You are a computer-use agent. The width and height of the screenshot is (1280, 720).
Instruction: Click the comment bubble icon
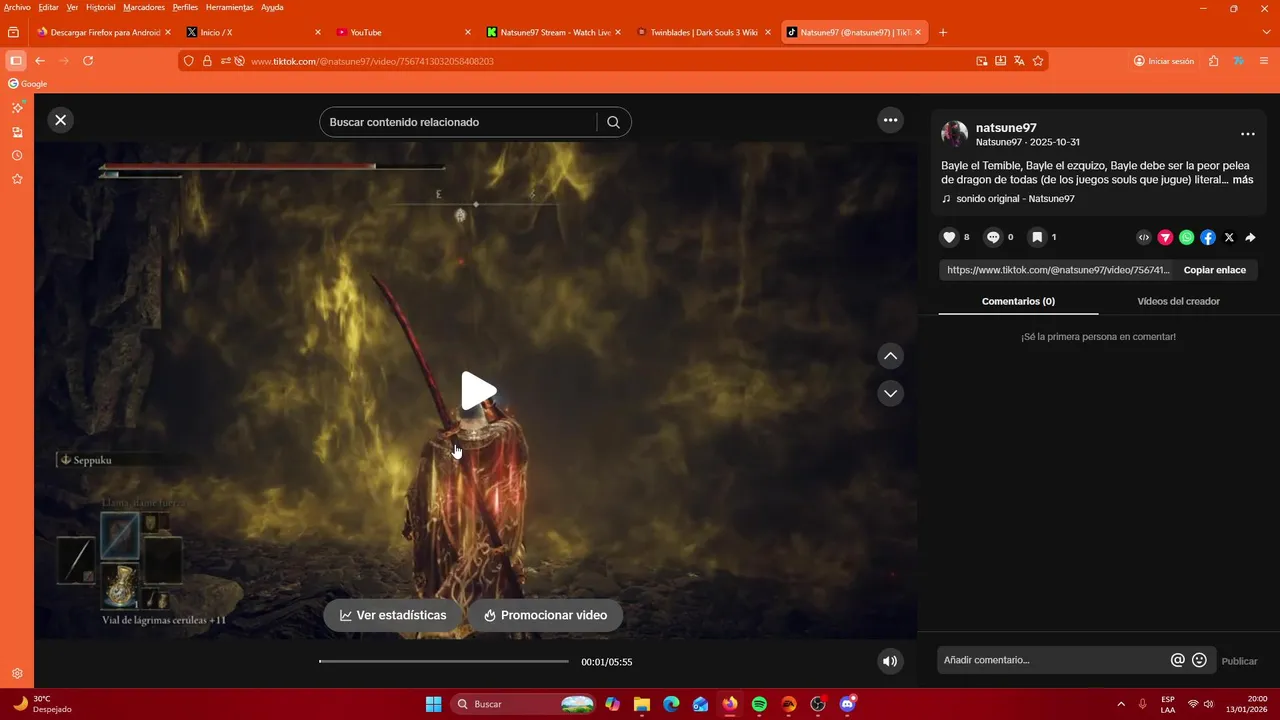pos(993,237)
